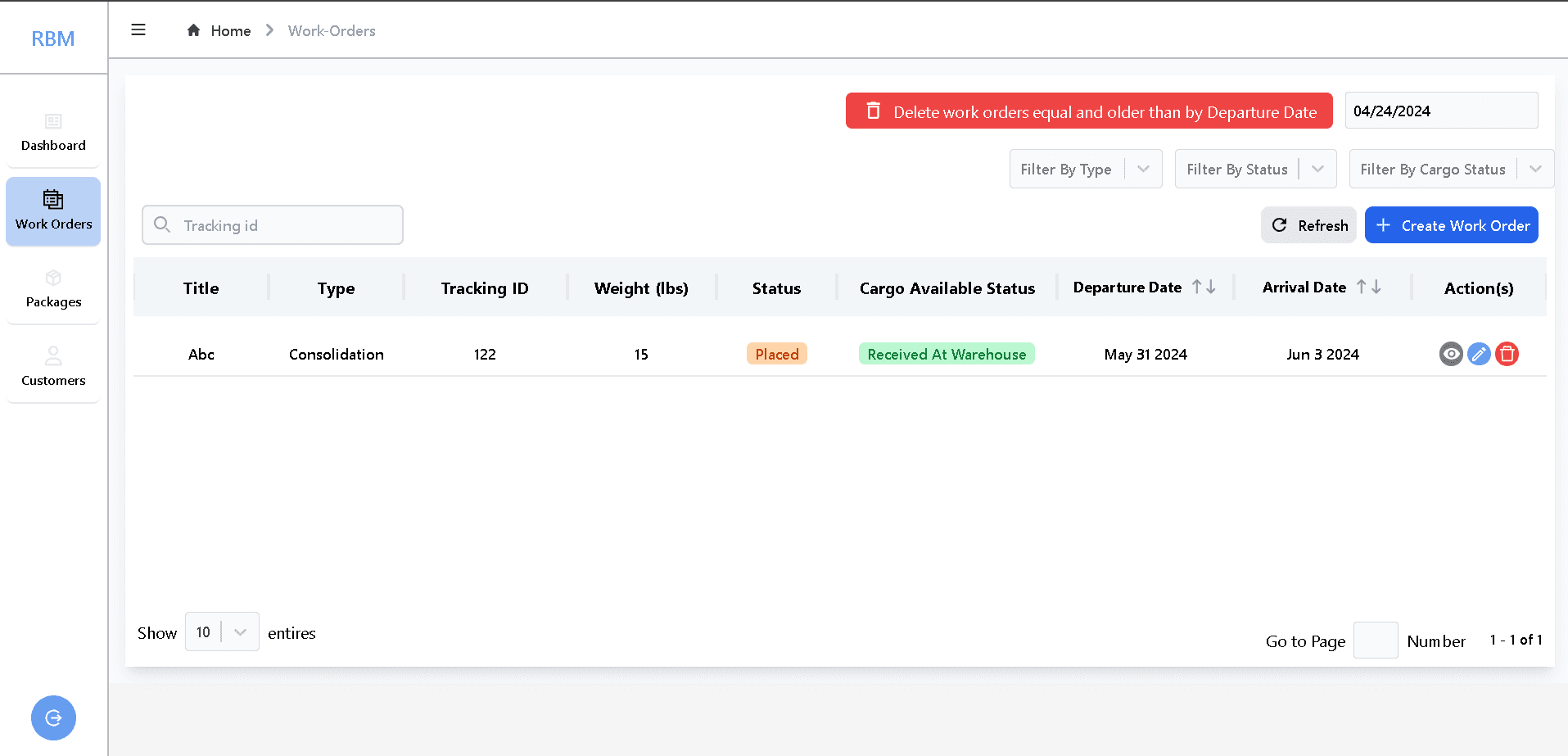View the Abc work order details
1568x756 pixels.
coord(1451,354)
